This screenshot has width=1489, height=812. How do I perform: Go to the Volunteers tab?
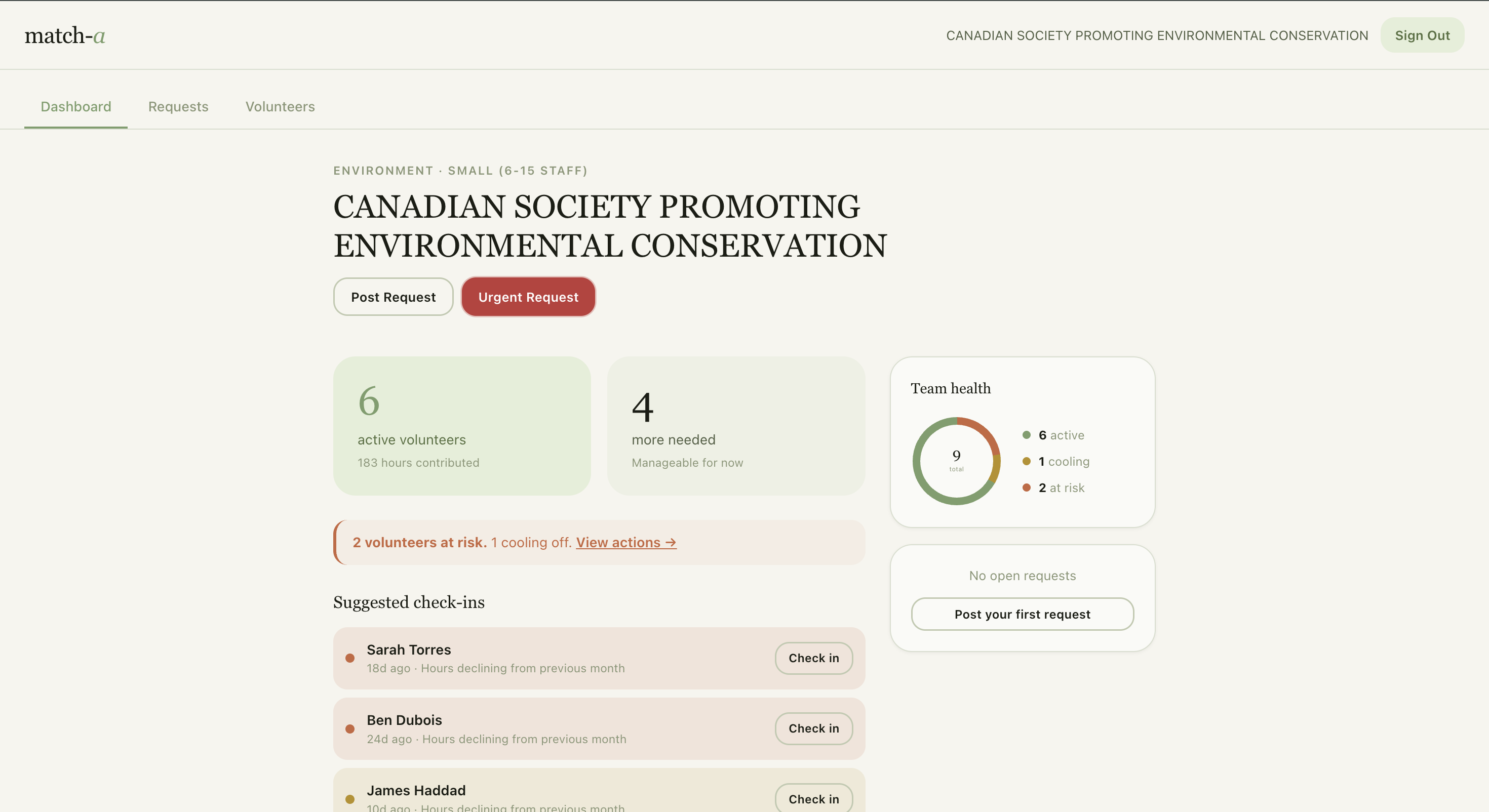280,107
